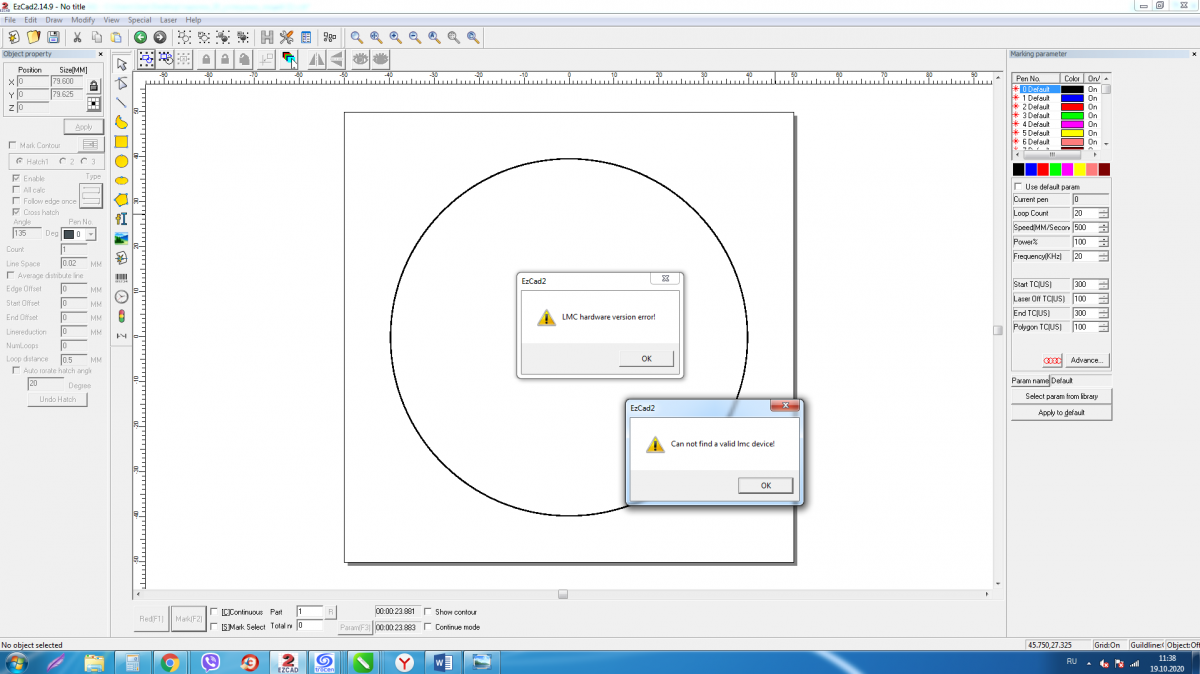Open the Draw menu
Screen dimensions: 1200x674
pos(54,20)
